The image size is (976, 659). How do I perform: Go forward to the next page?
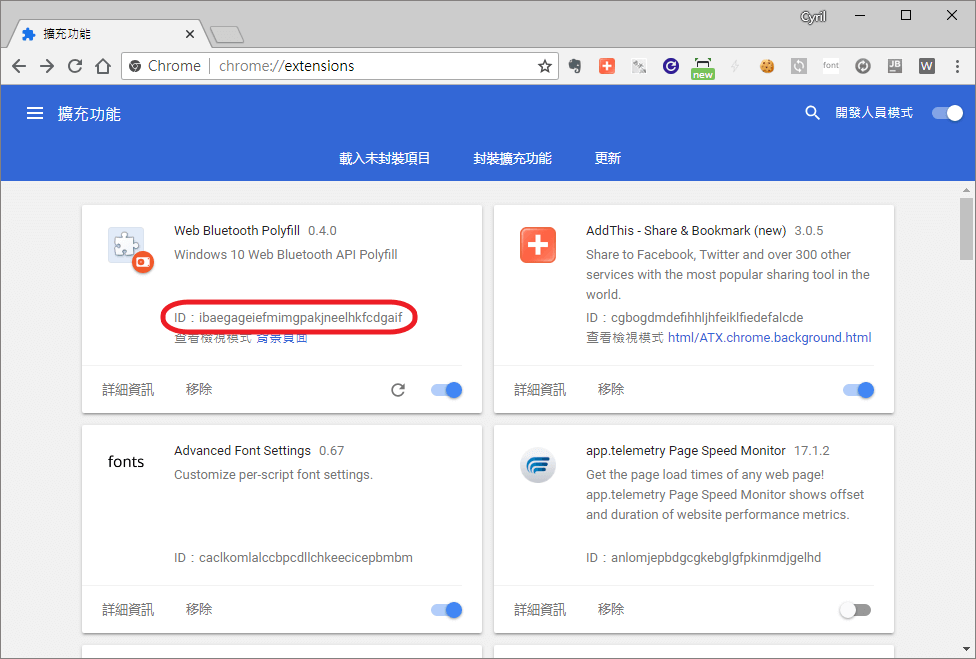pos(47,66)
